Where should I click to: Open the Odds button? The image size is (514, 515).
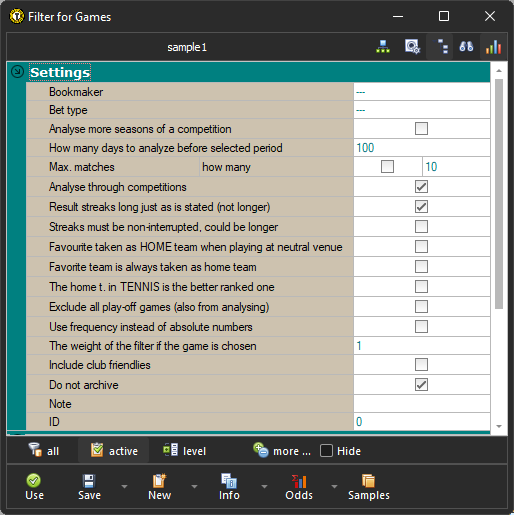click(x=299, y=487)
